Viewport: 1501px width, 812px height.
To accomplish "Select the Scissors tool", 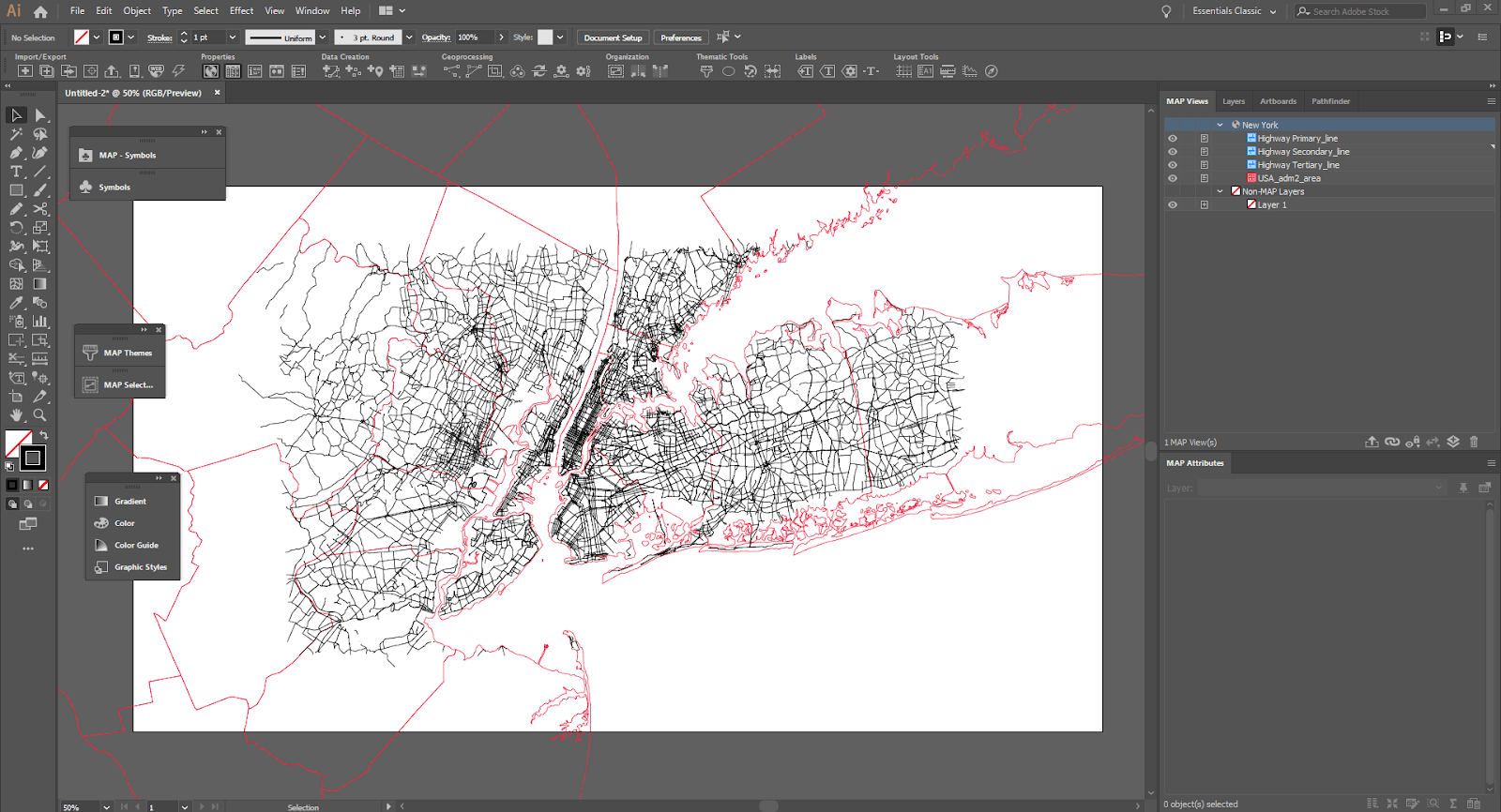I will click(40, 209).
